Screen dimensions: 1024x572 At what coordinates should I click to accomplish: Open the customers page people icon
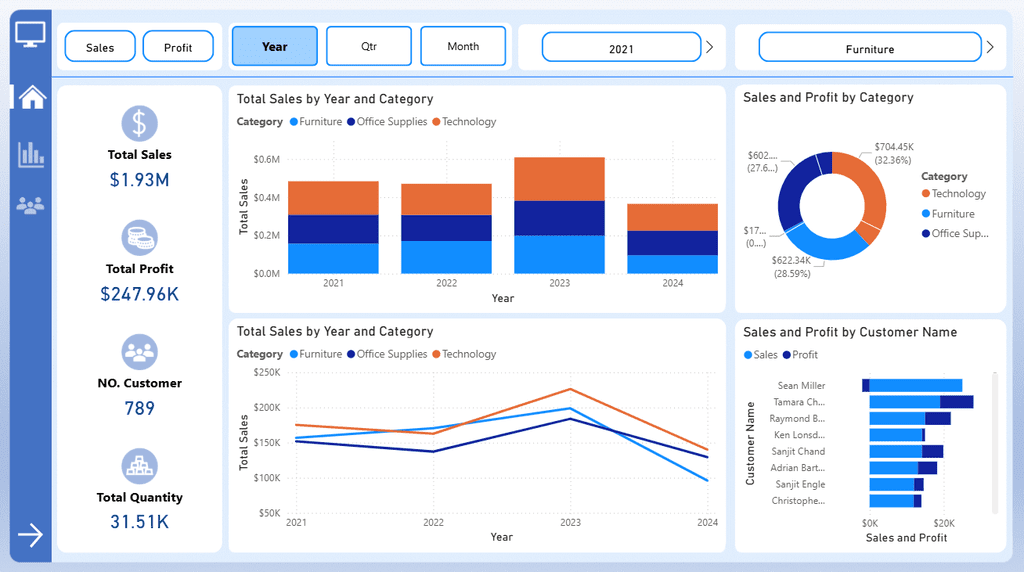tap(31, 206)
